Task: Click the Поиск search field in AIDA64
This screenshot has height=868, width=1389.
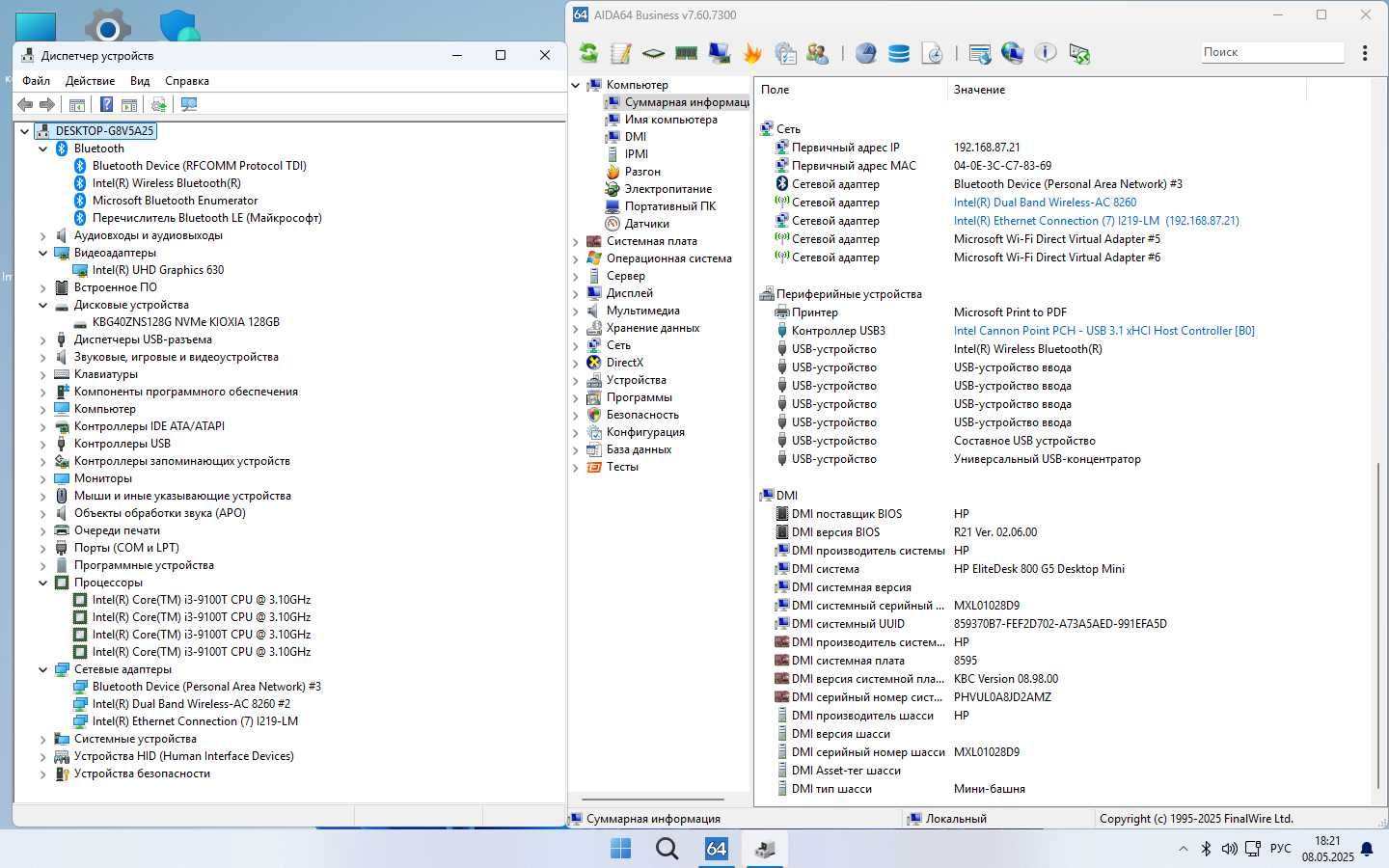Action: coord(1272,52)
